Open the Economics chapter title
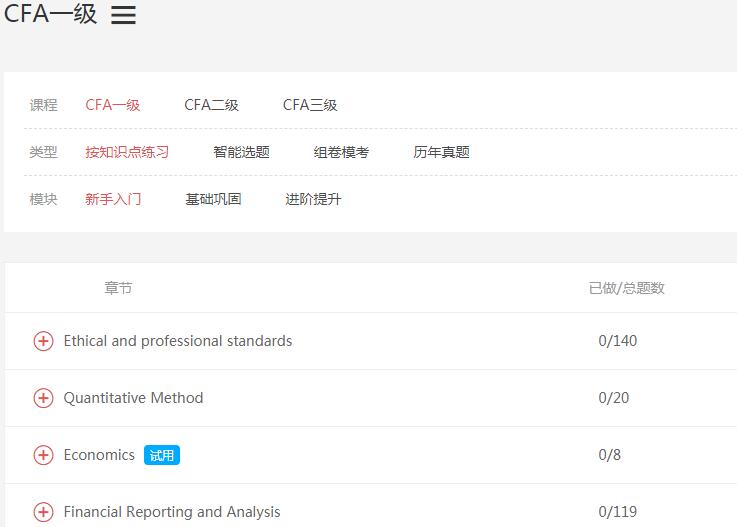737x527 pixels. pos(99,455)
